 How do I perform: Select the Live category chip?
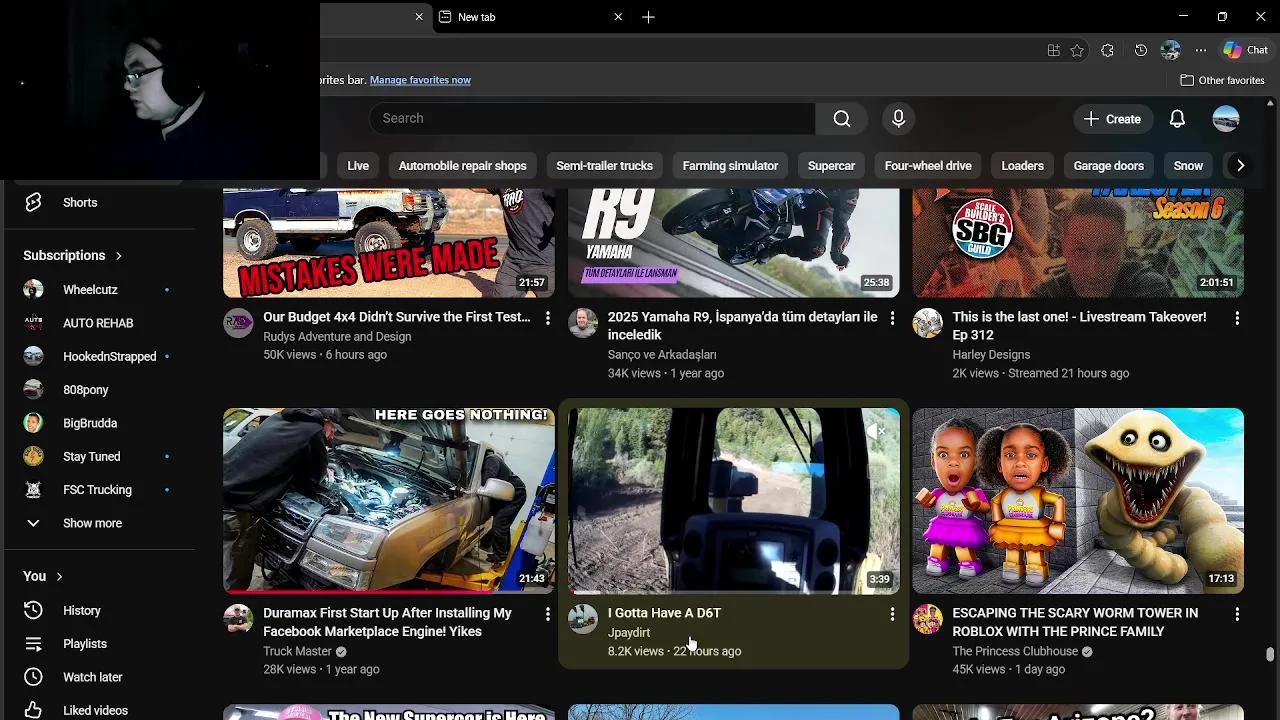coord(358,166)
